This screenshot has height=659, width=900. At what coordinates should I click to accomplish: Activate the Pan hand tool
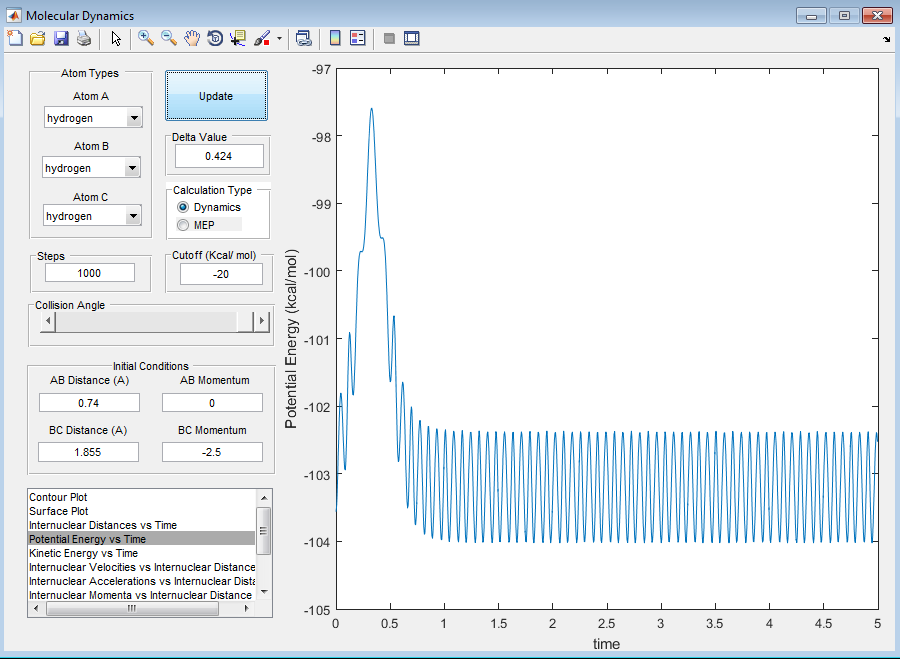pyautogui.click(x=192, y=39)
